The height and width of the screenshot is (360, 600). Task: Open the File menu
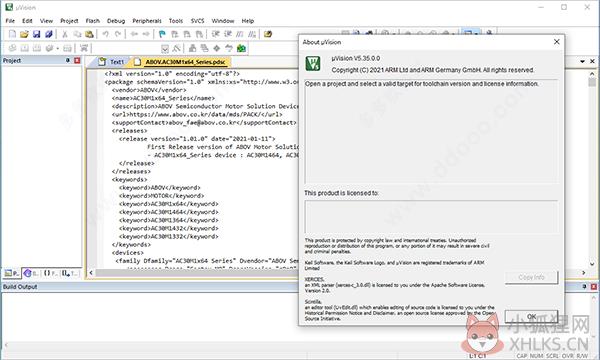tap(10, 21)
